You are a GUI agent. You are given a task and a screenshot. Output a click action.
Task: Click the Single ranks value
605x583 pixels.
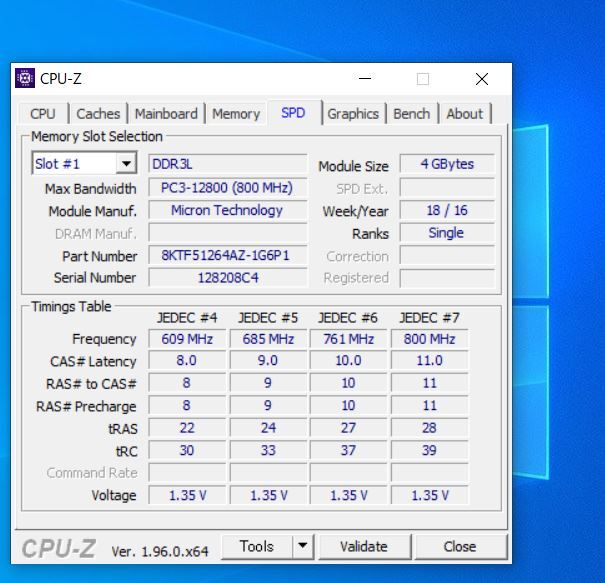[447, 233]
